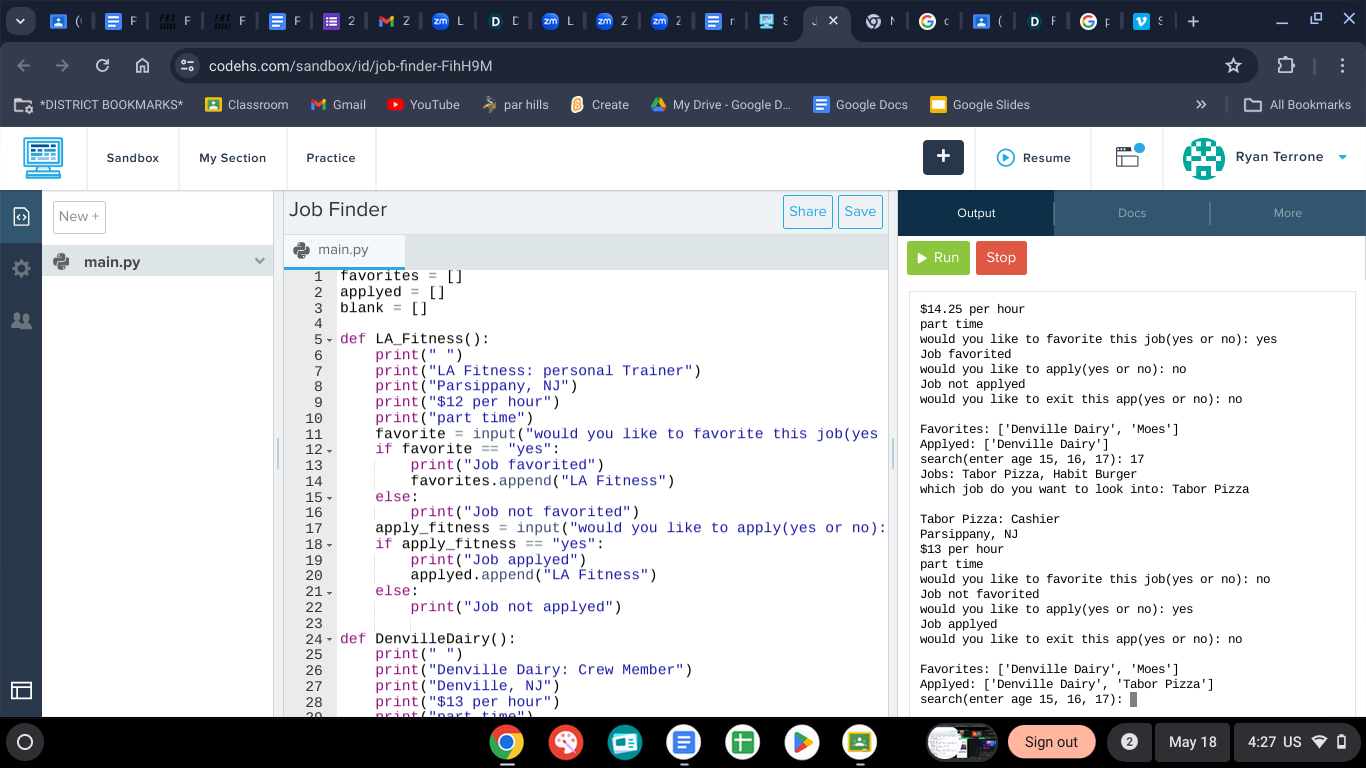Open the Classroom bookmark

(247, 104)
